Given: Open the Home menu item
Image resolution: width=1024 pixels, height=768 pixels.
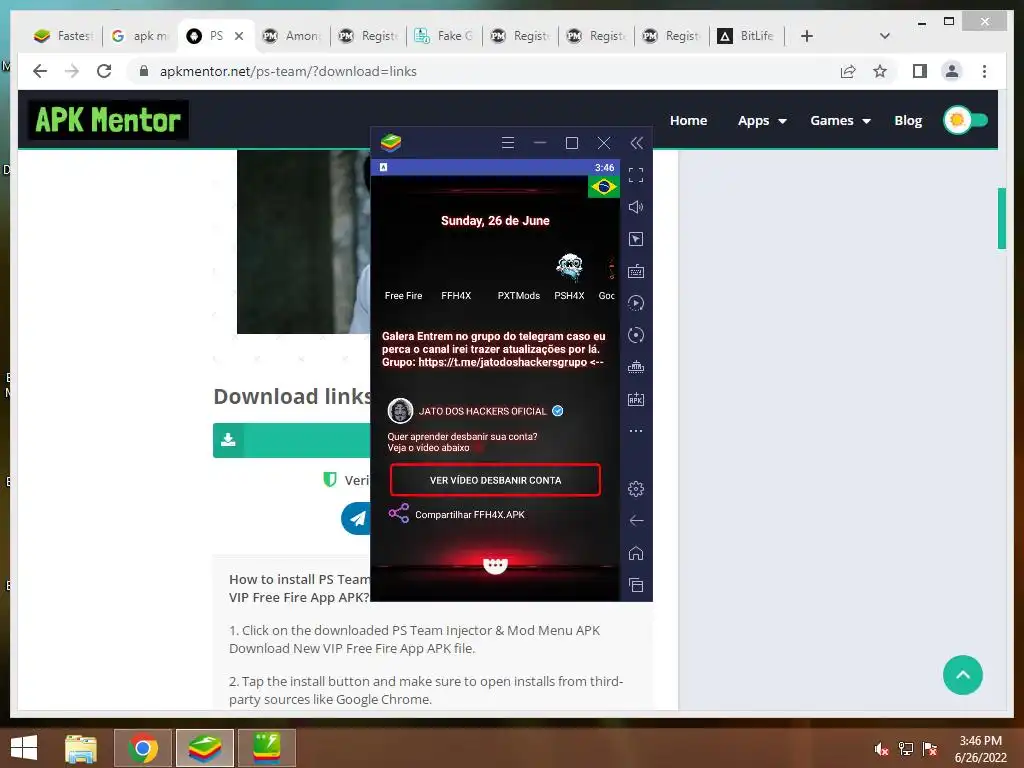Looking at the screenshot, I should [x=688, y=120].
